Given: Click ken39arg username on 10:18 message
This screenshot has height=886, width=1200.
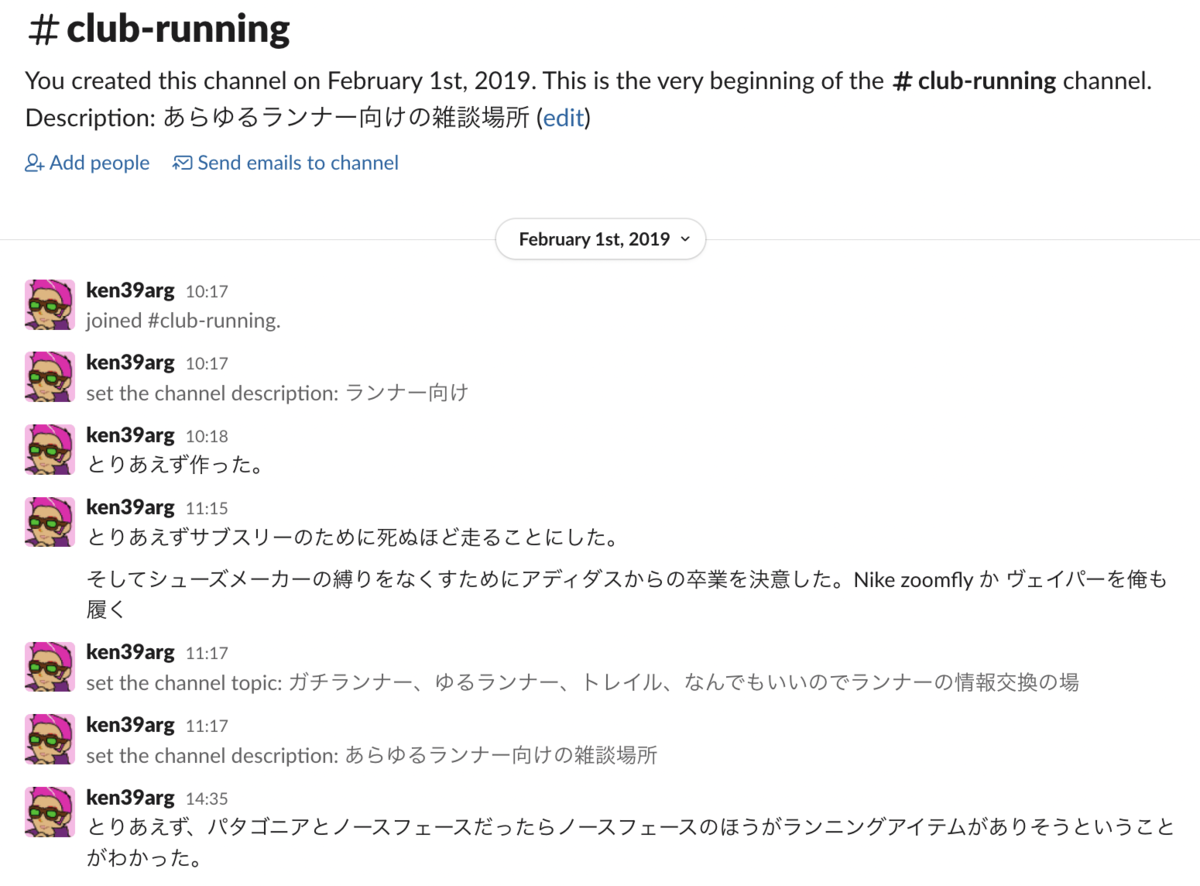Looking at the screenshot, I should point(130,435).
